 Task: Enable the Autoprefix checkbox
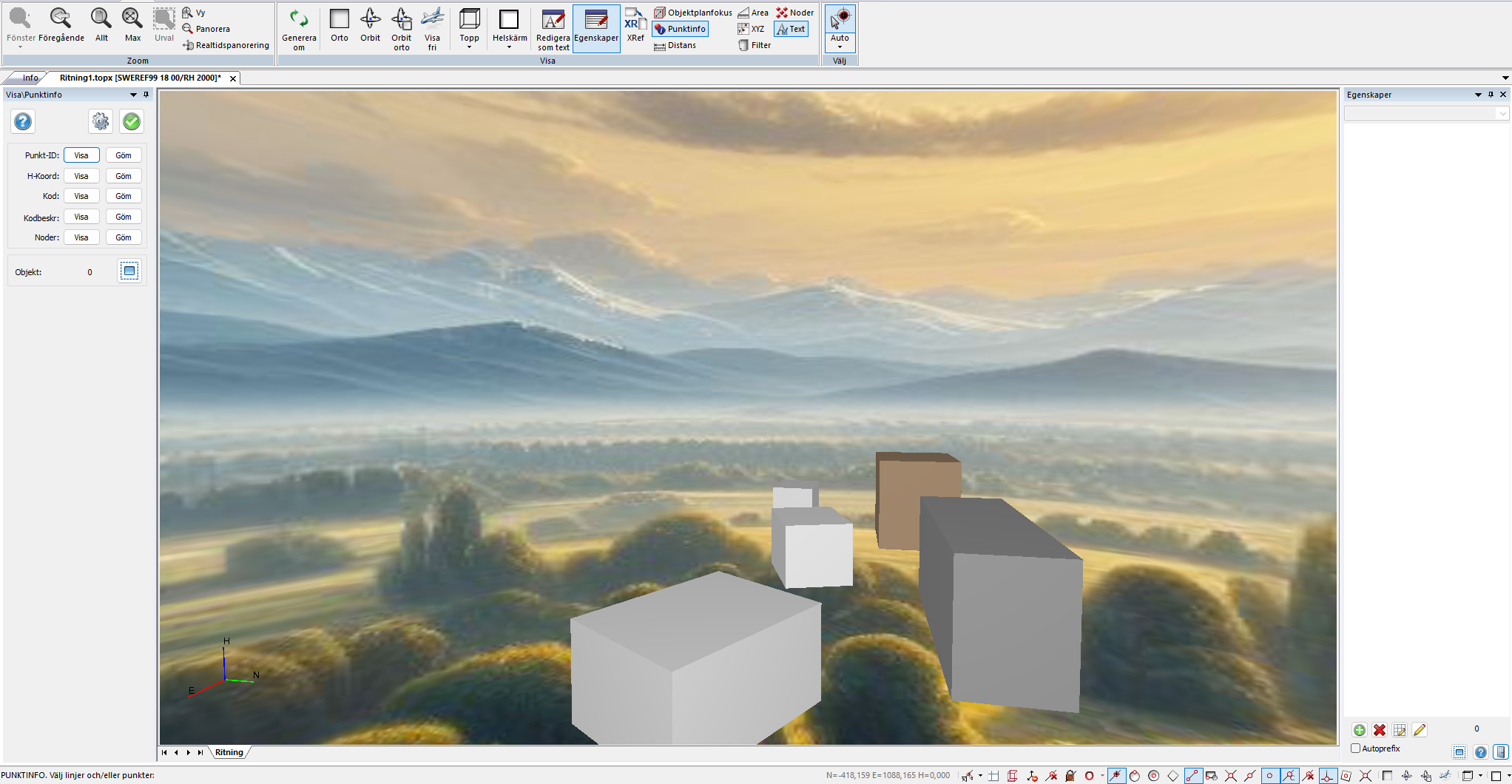[1356, 748]
